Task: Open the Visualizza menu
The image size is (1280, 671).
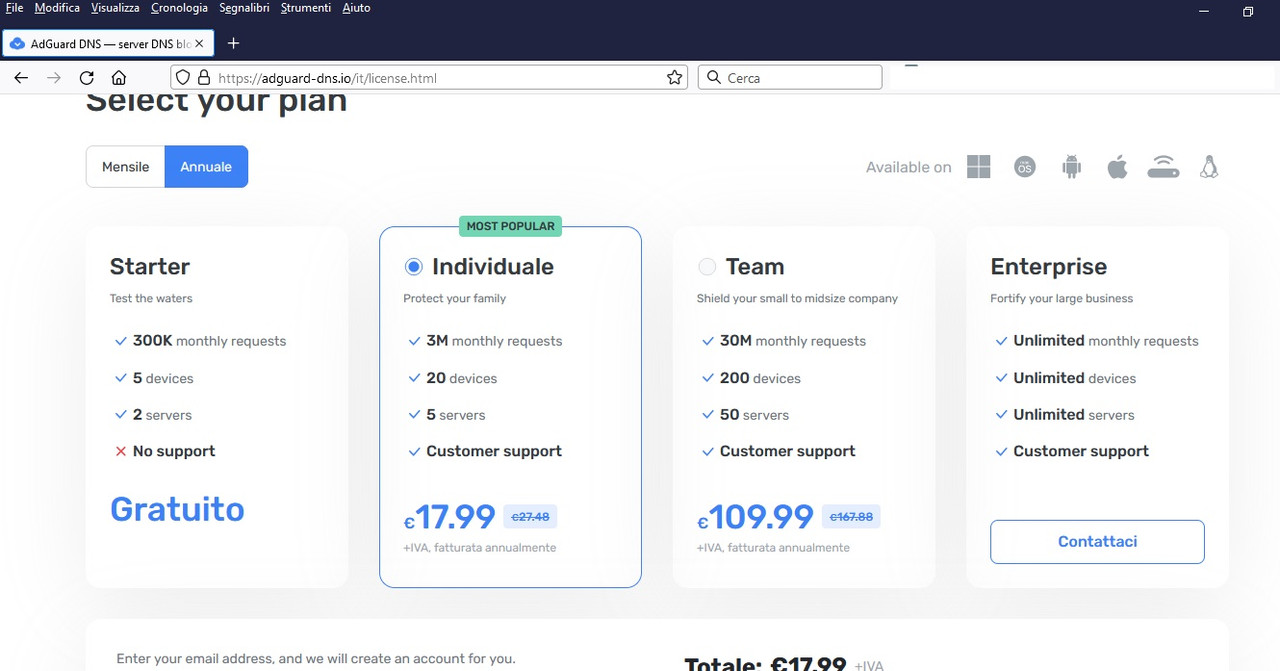Action: pyautogui.click(x=115, y=8)
